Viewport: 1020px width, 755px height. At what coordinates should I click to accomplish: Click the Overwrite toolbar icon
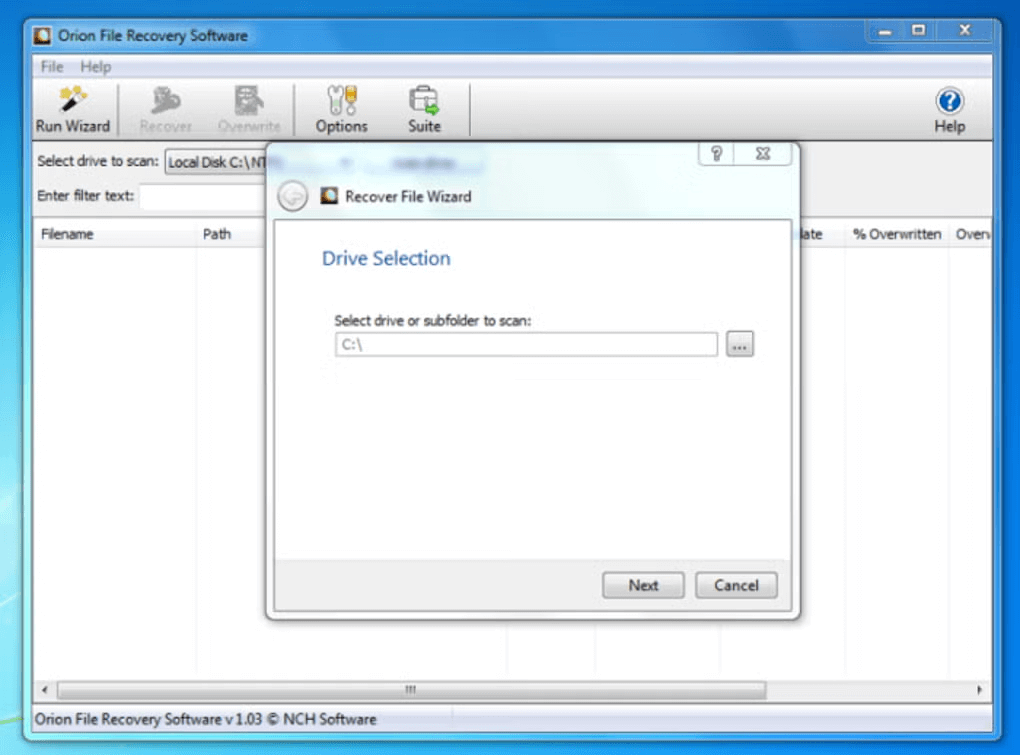tap(248, 109)
